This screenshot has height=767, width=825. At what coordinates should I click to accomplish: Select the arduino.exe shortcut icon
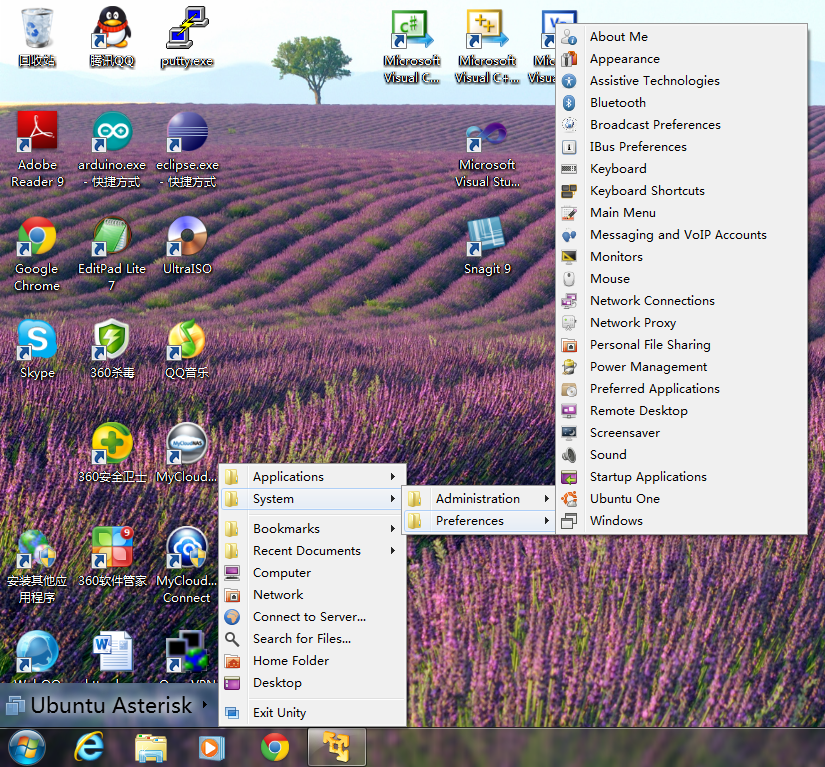[112, 132]
